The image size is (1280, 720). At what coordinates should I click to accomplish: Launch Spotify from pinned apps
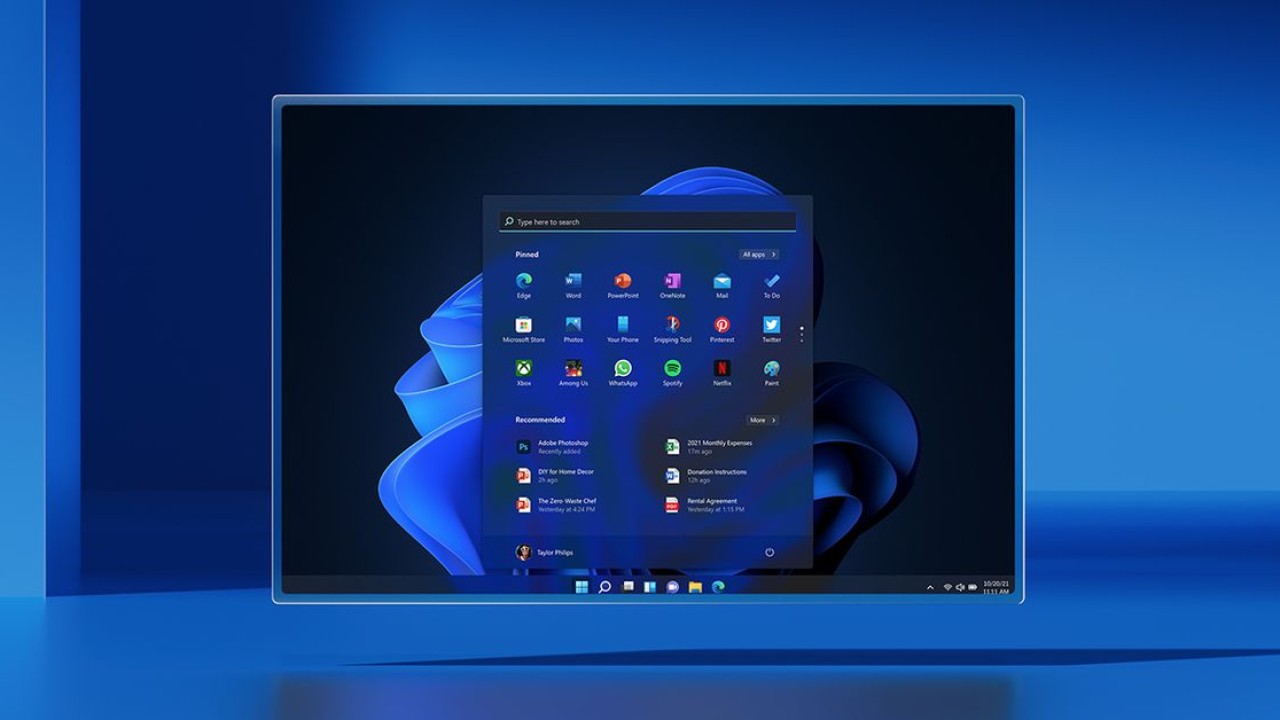pos(672,369)
